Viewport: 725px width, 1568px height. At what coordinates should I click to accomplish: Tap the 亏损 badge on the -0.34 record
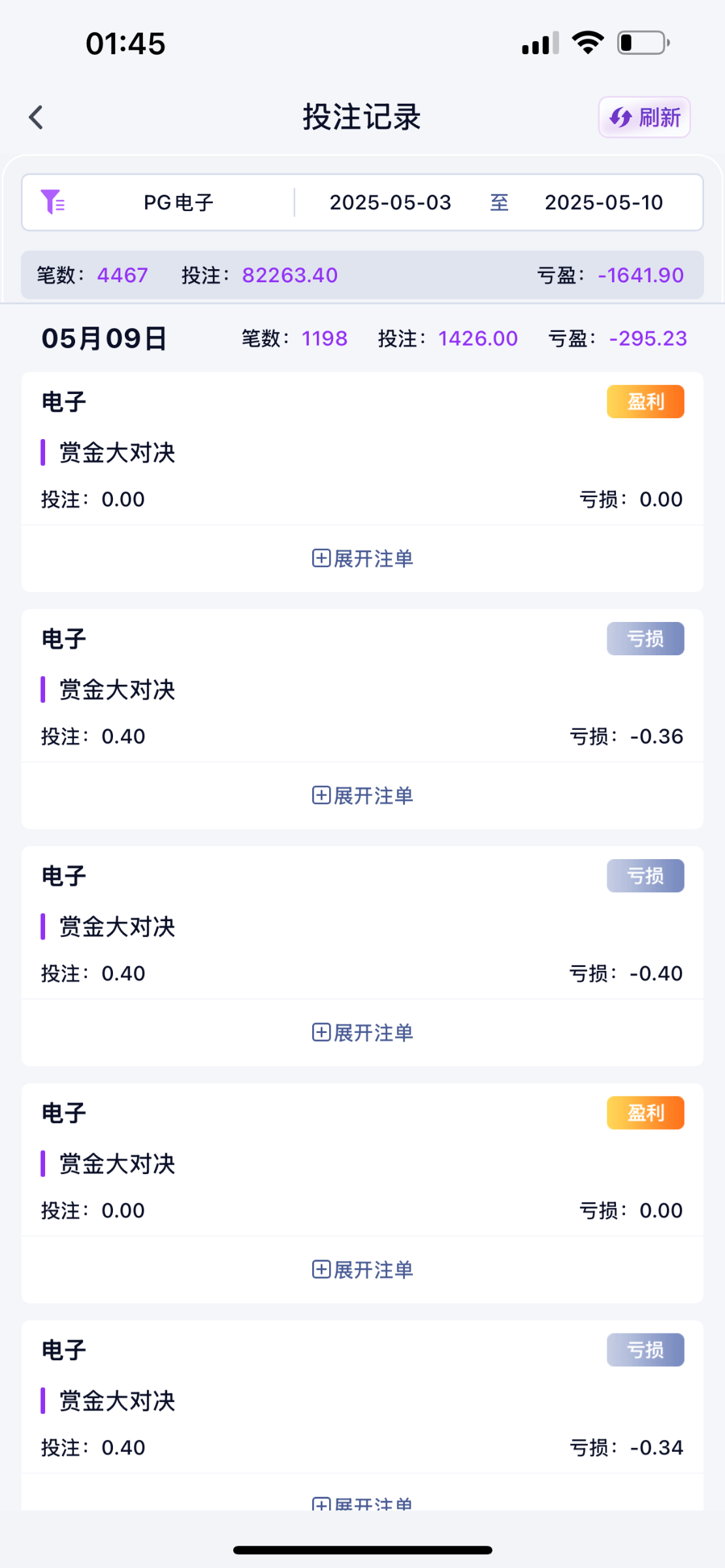(645, 1350)
